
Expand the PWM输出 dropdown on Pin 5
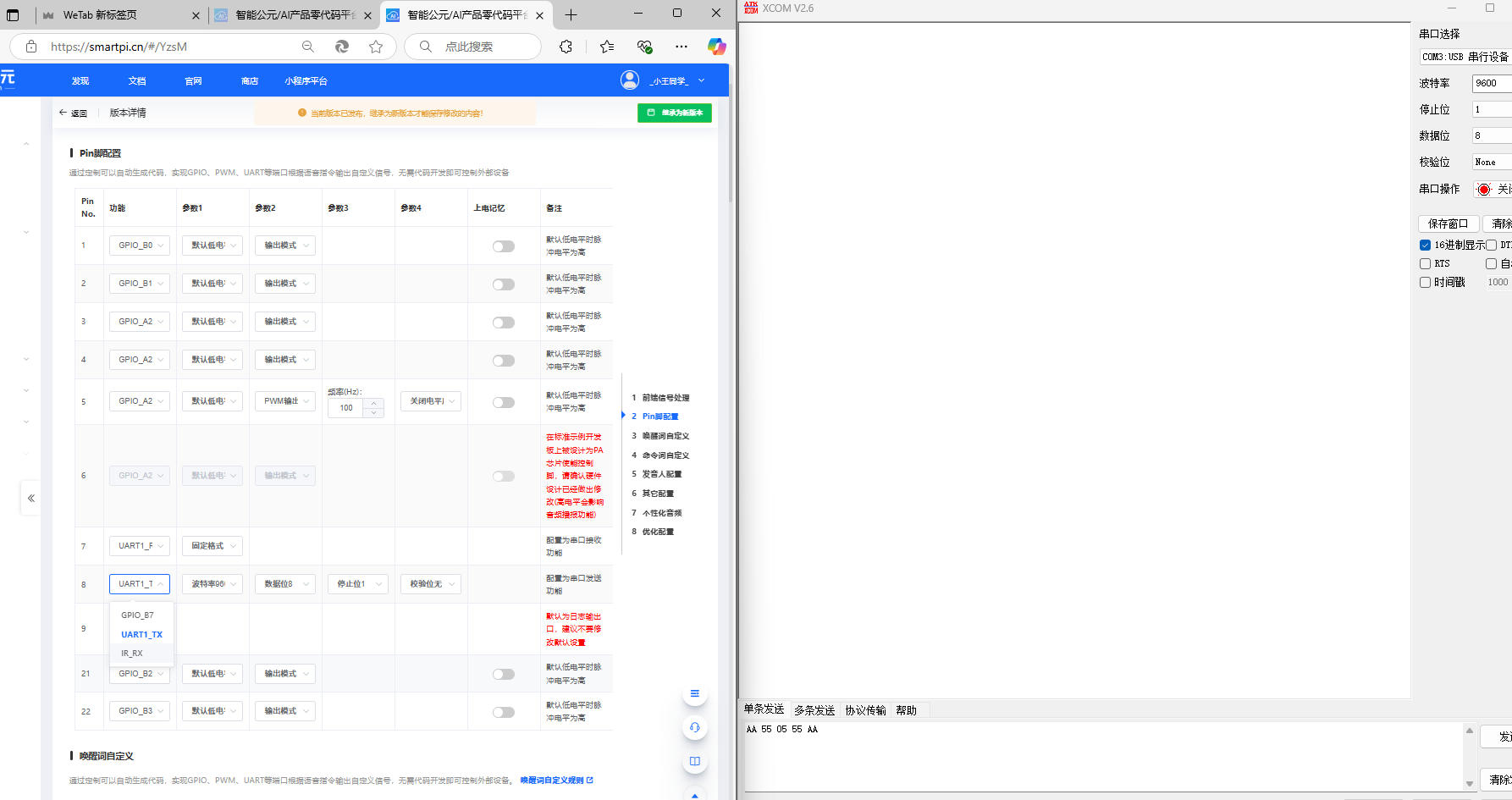285,401
